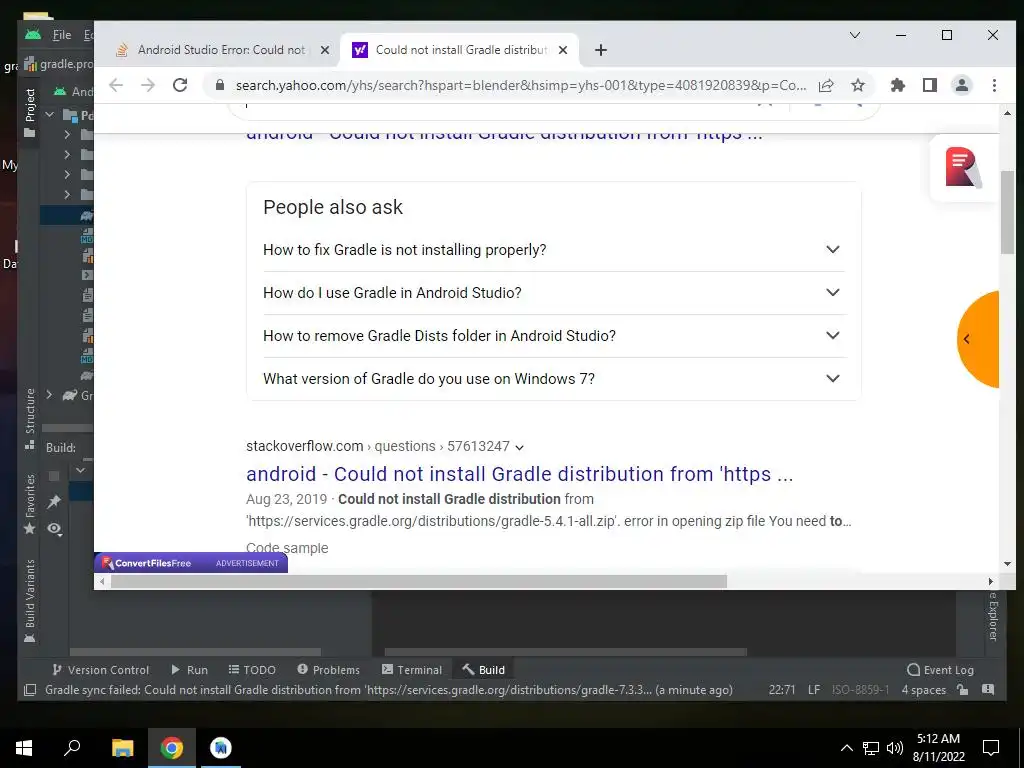The width and height of the screenshot is (1024, 768).
Task: Open stackoverflow result breadcrumb dropdown arrow
Action: click(519, 447)
